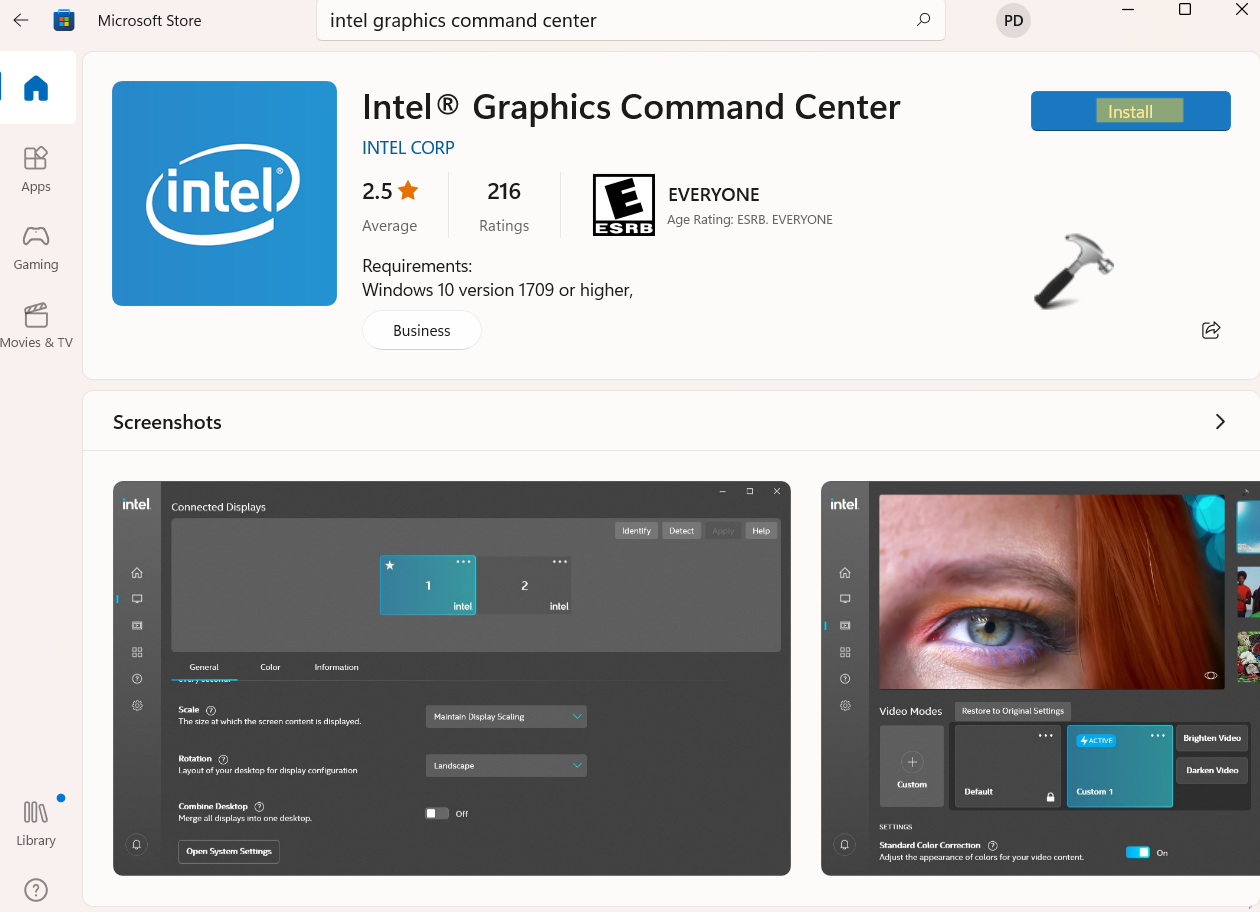Open the Connected Displays screenshot thumbnail
Image resolution: width=1260 pixels, height=912 pixels.
point(452,678)
